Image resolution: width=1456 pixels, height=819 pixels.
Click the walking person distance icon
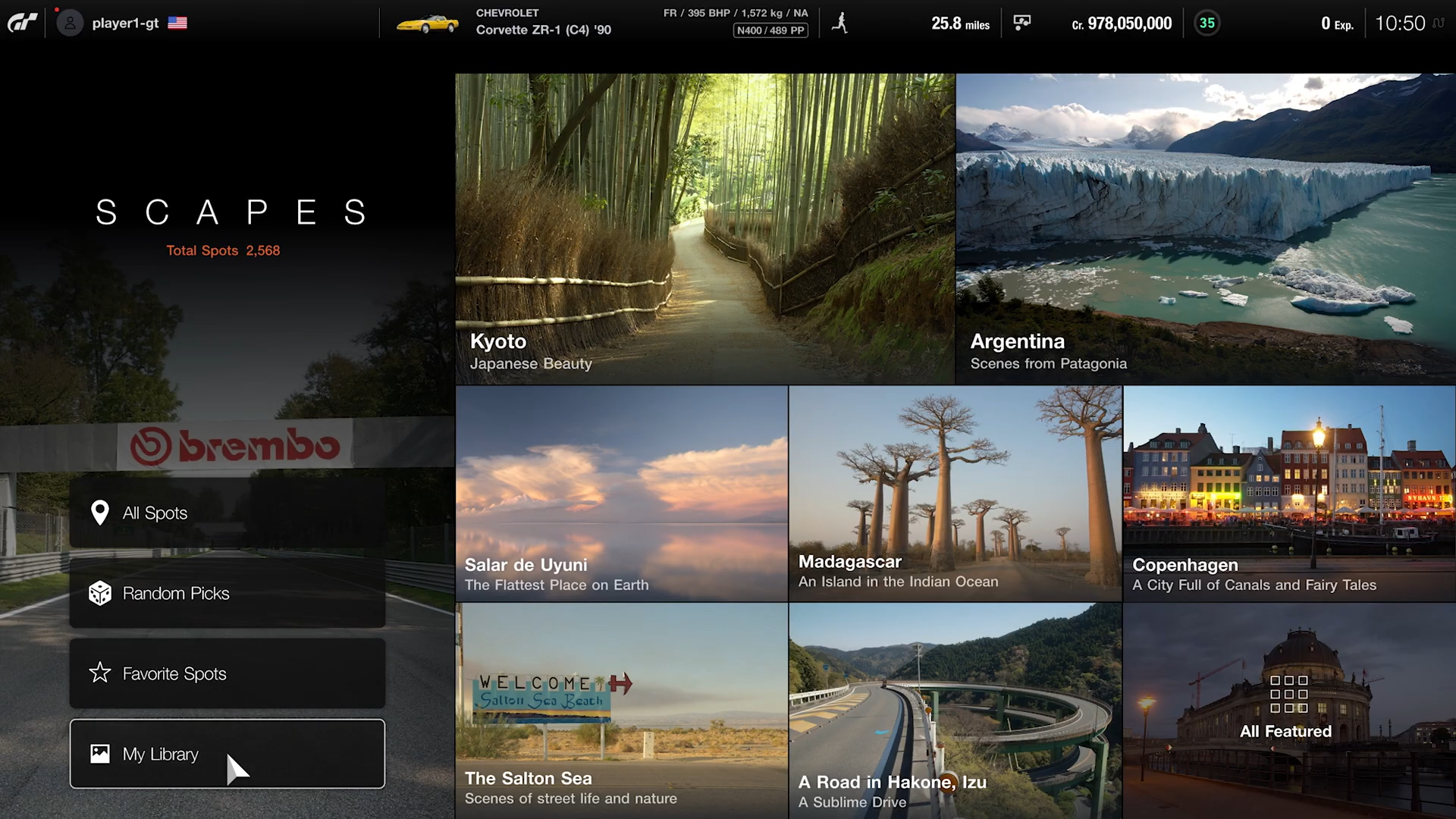839,23
